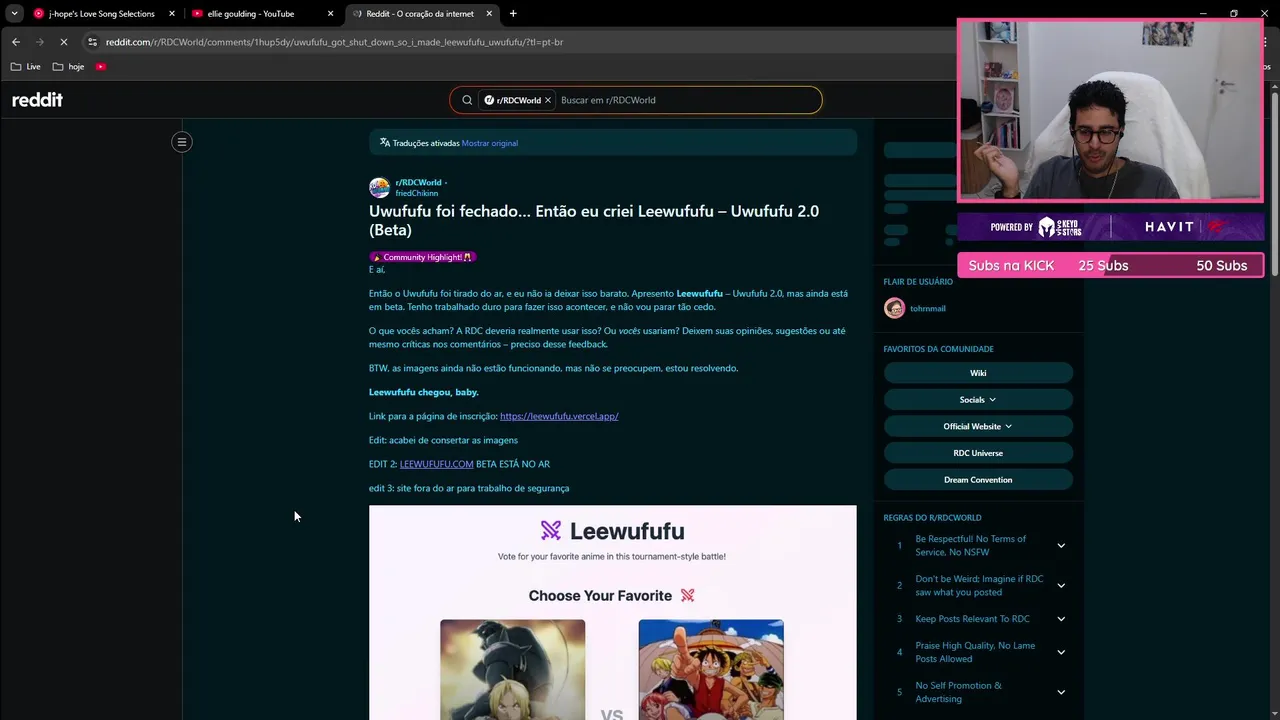Select the One Piece poster

pos(711,669)
